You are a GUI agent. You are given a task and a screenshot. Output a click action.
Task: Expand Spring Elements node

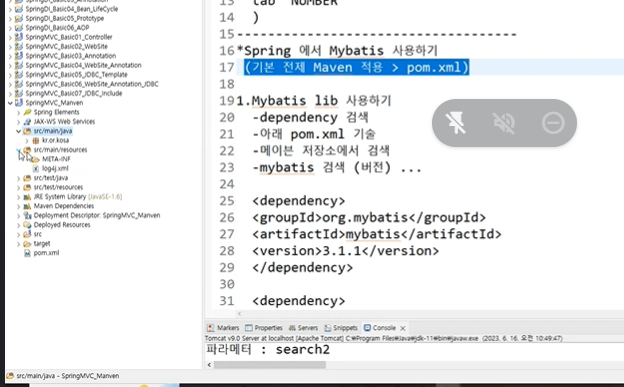[x=18, y=112]
